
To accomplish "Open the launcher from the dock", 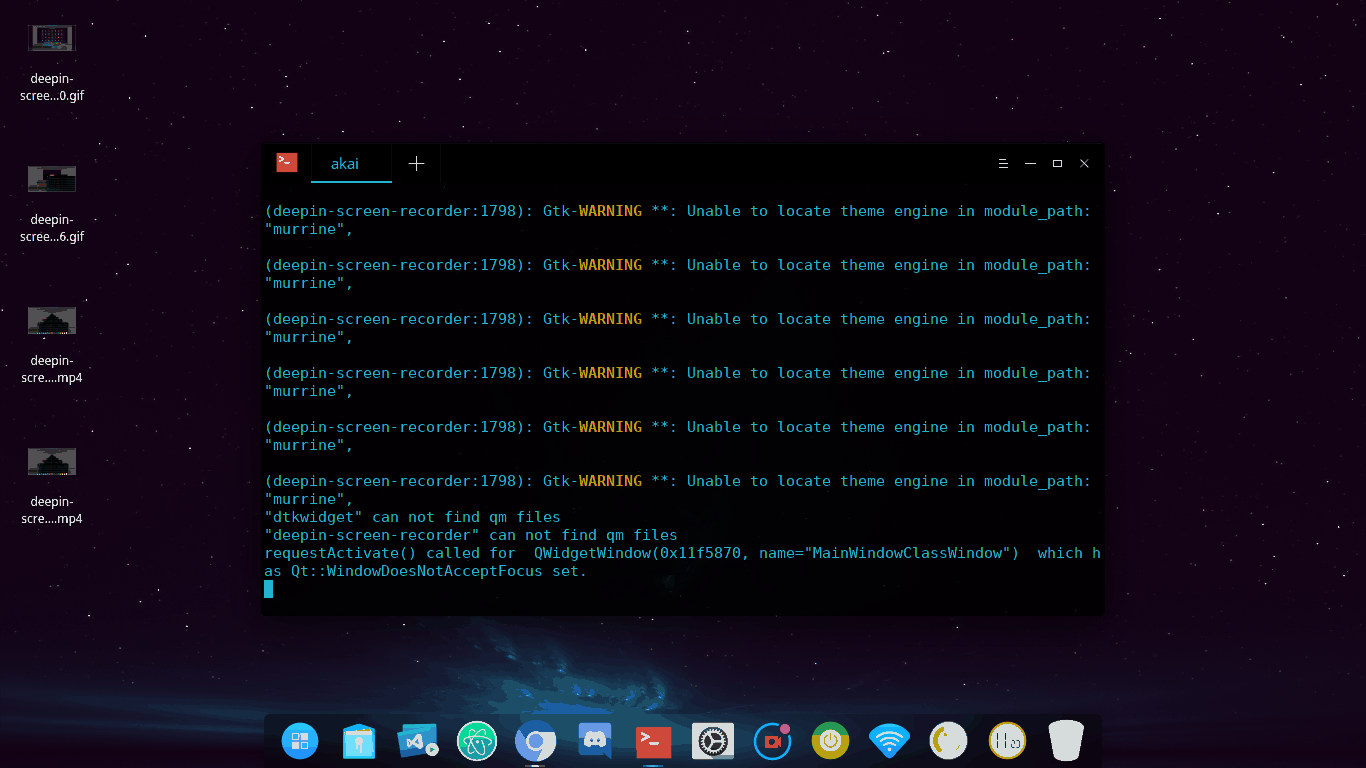I will click(300, 741).
